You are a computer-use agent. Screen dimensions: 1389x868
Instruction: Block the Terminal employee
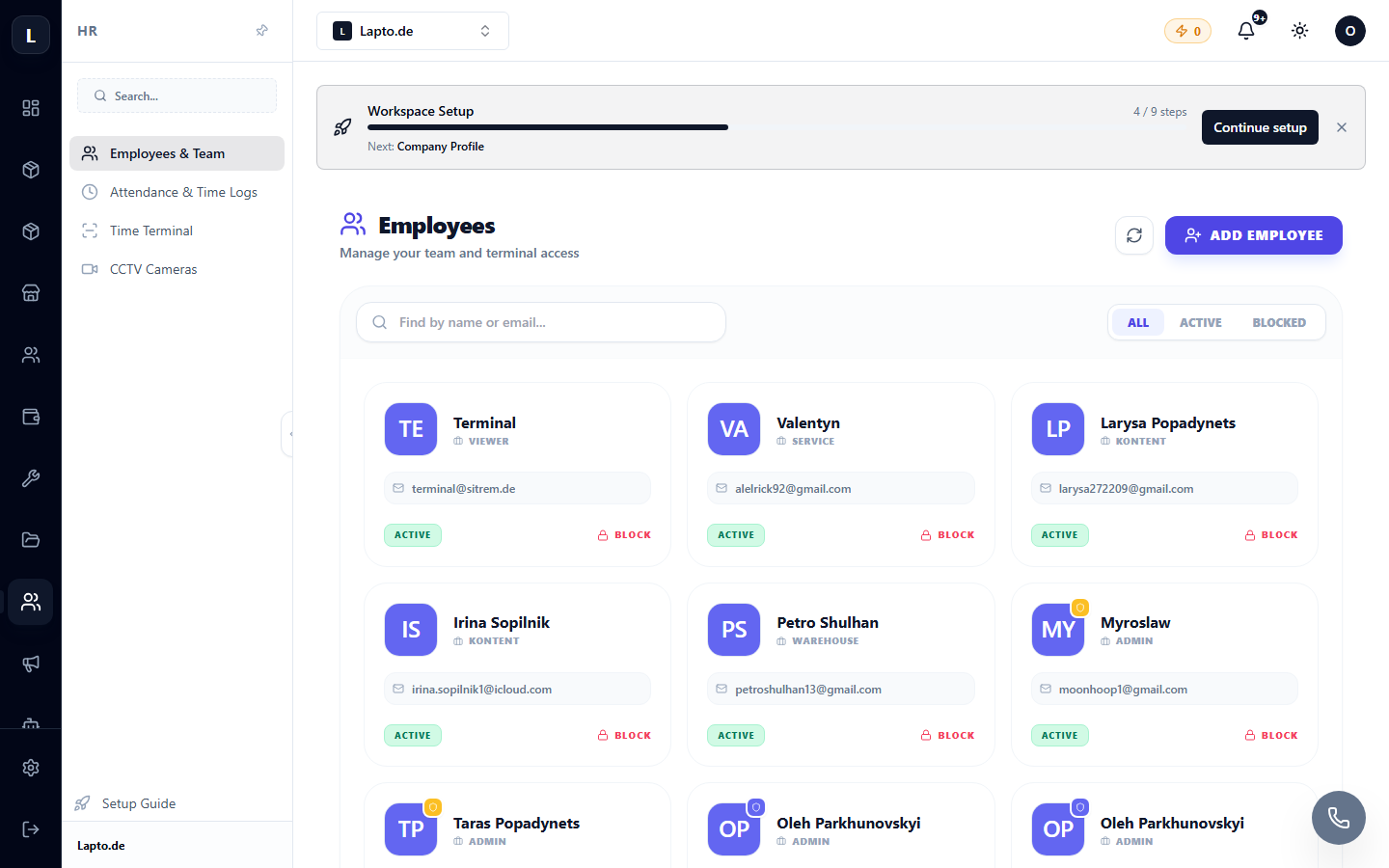(x=624, y=535)
